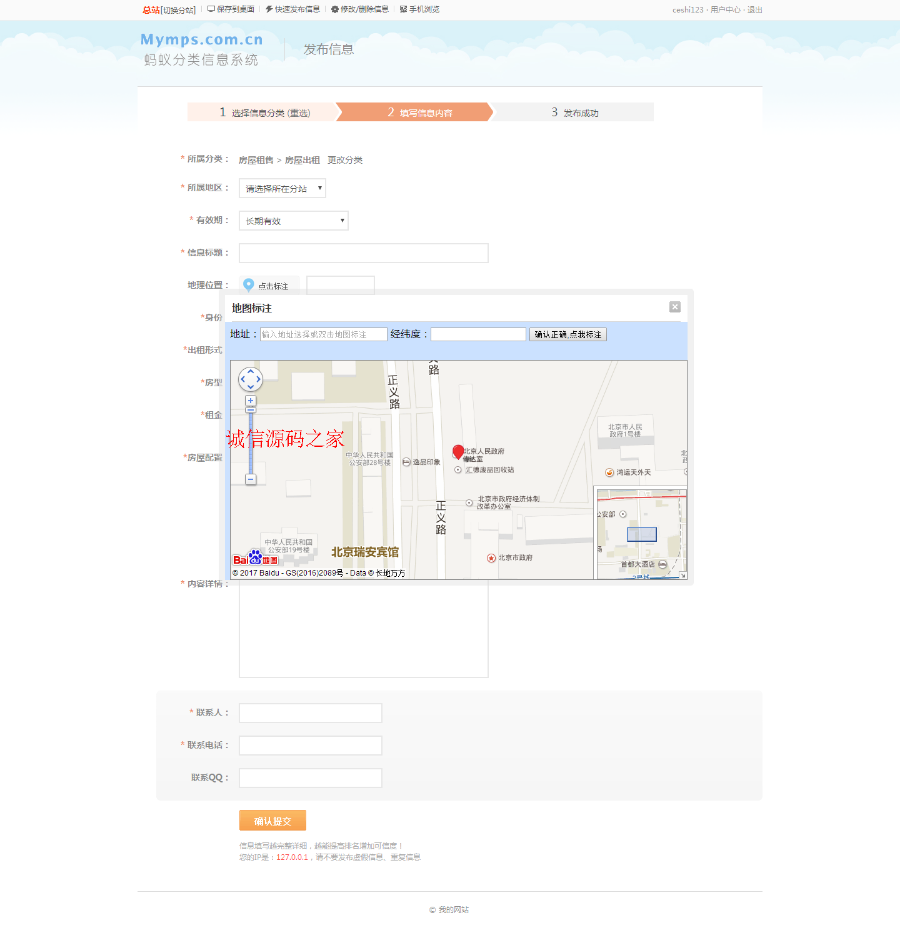Zoom in the map with plus button
Image resolution: width=900 pixels, height=928 pixels.
point(251,401)
